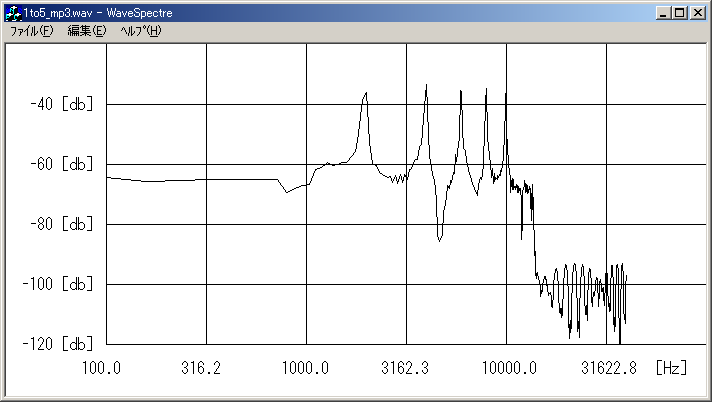The height and width of the screenshot is (402, 712).
Task: Maximize the WaveSpectre window
Action: click(x=679, y=13)
